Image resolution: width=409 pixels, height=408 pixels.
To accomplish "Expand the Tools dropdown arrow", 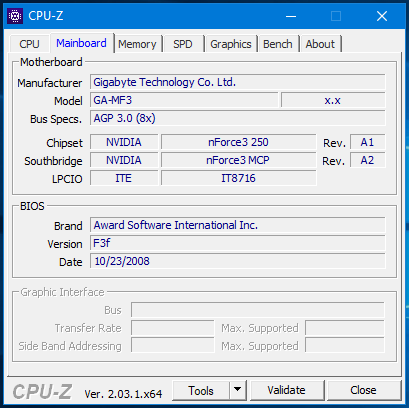I will tap(238, 390).
